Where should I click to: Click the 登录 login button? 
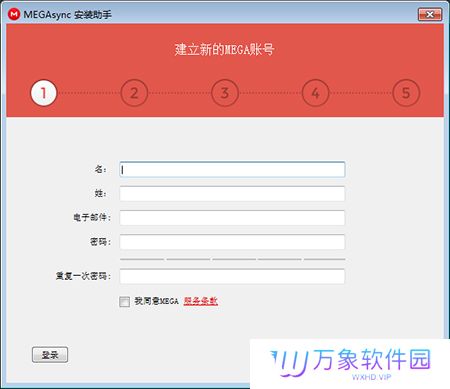(50, 355)
